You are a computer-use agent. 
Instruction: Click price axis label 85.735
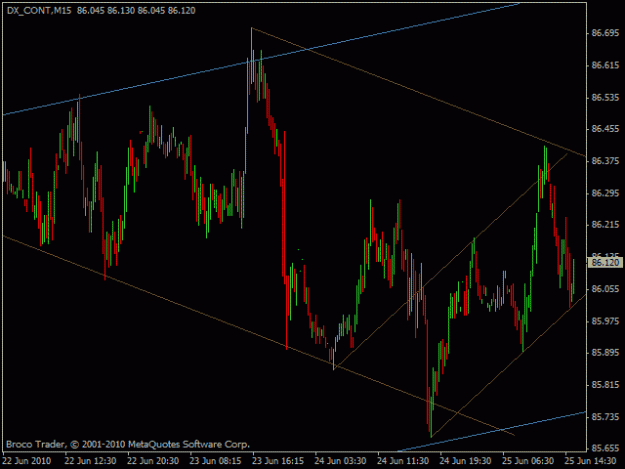(x=605, y=417)
